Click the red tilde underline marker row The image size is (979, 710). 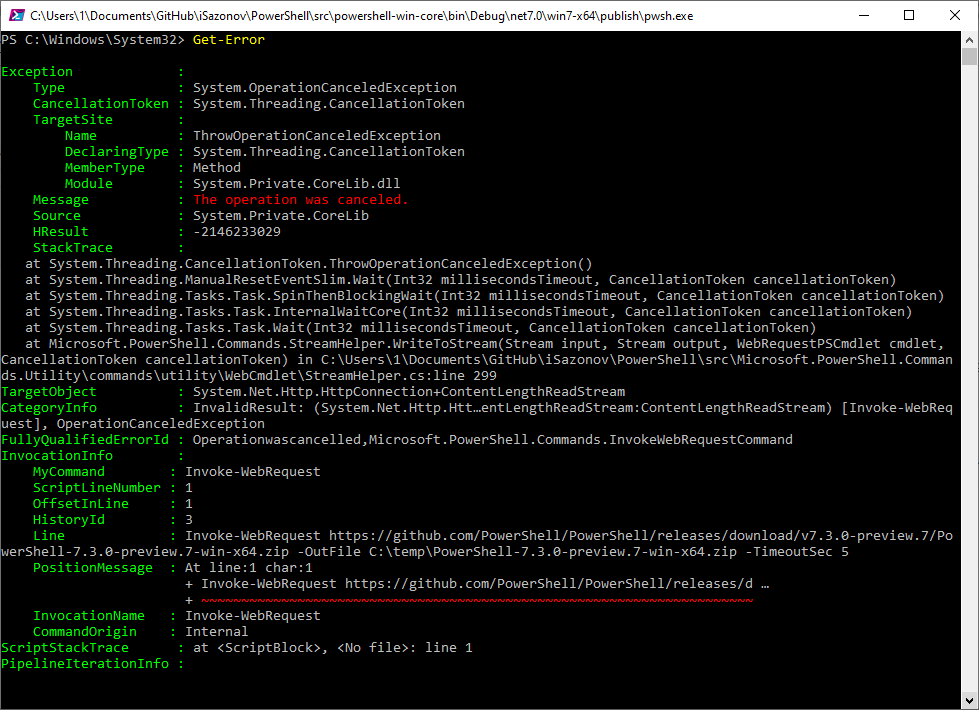point(477,600)
